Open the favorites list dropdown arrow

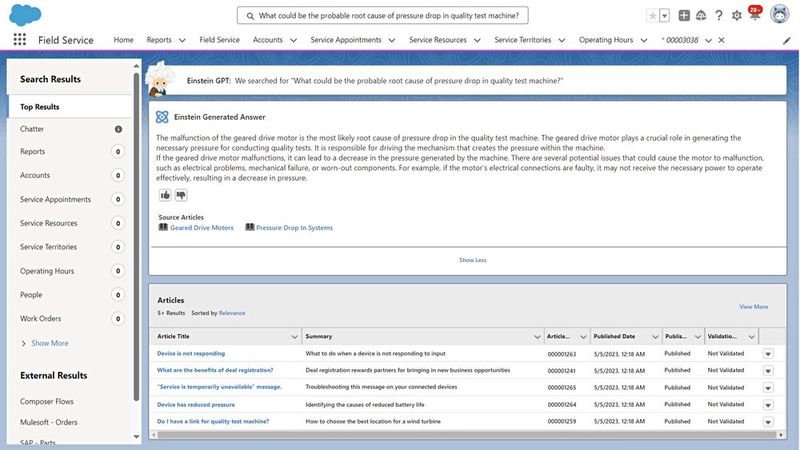point(664,16)
